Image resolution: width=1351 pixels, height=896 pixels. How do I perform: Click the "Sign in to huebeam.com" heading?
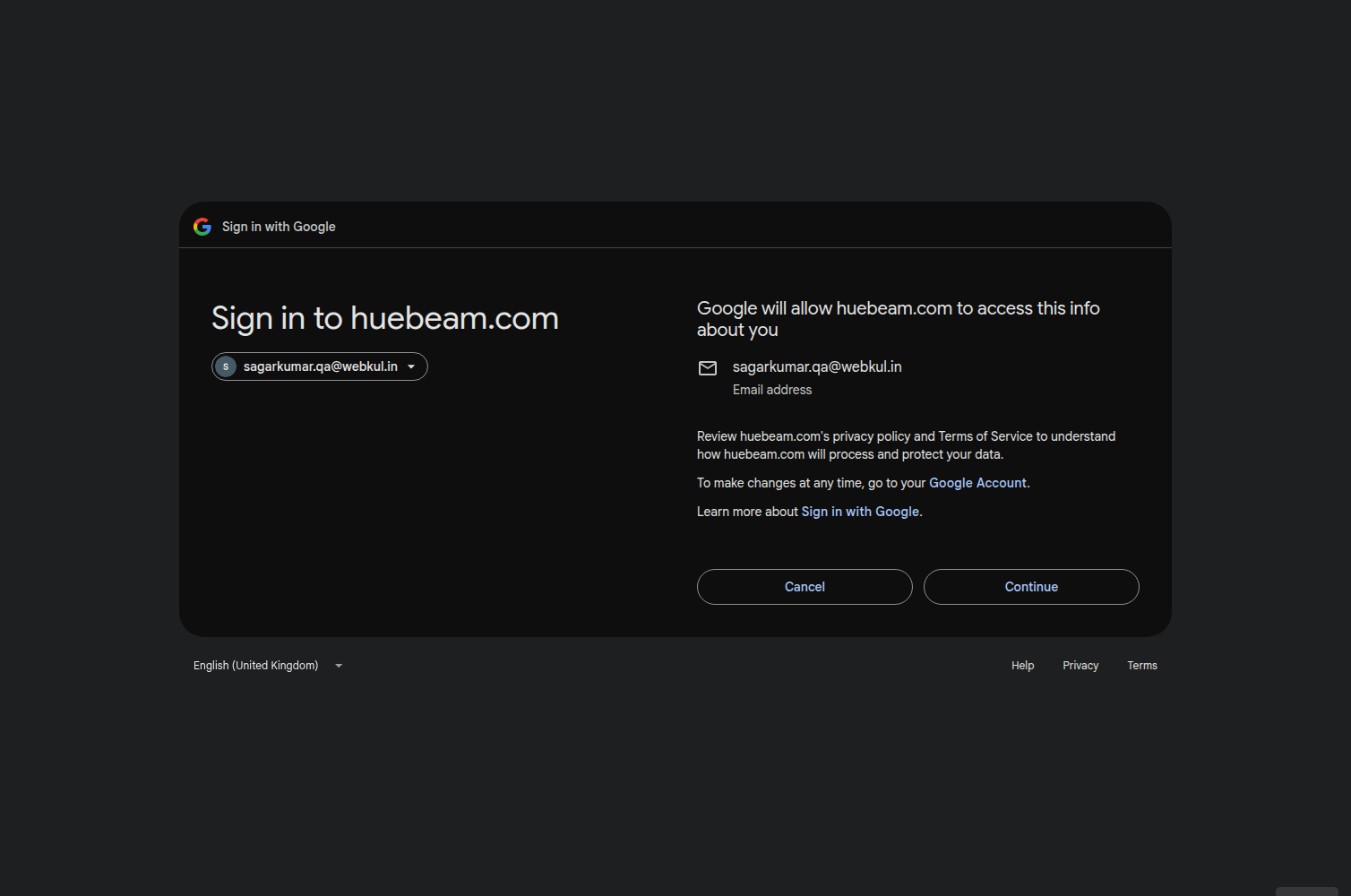coord(385,318)
